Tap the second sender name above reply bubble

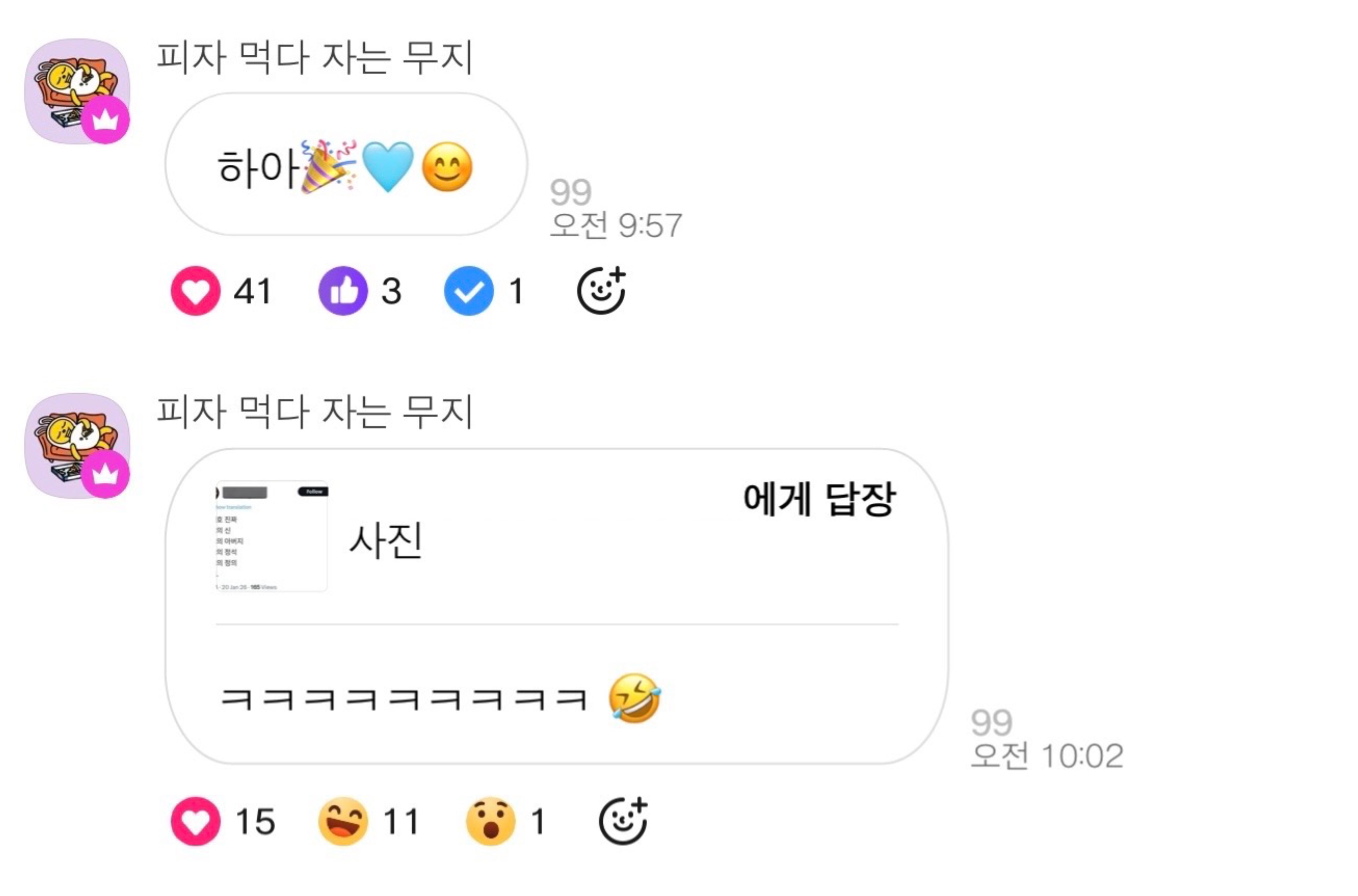click(315, 412)
